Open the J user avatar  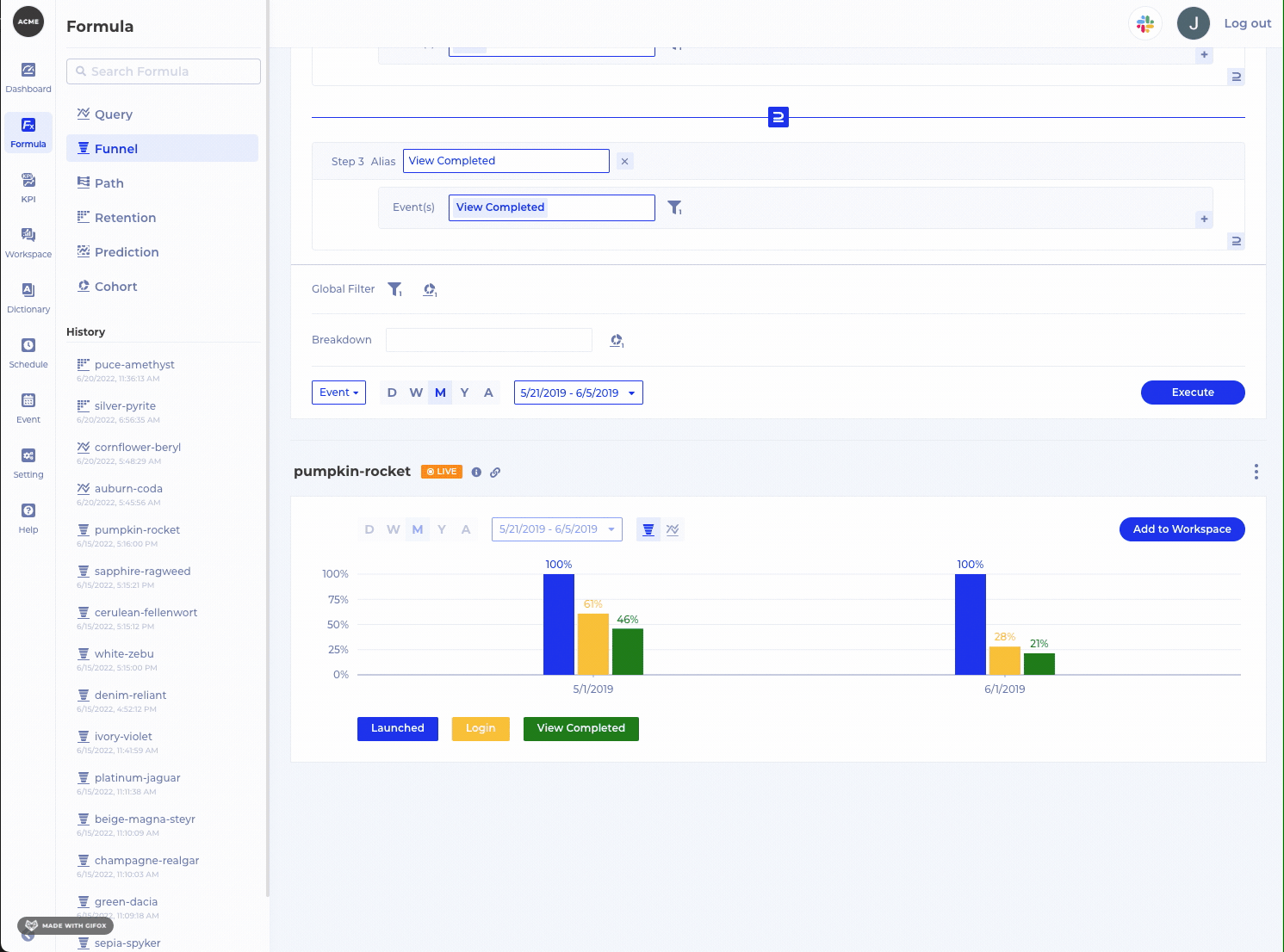click(x=1194, y=24)
